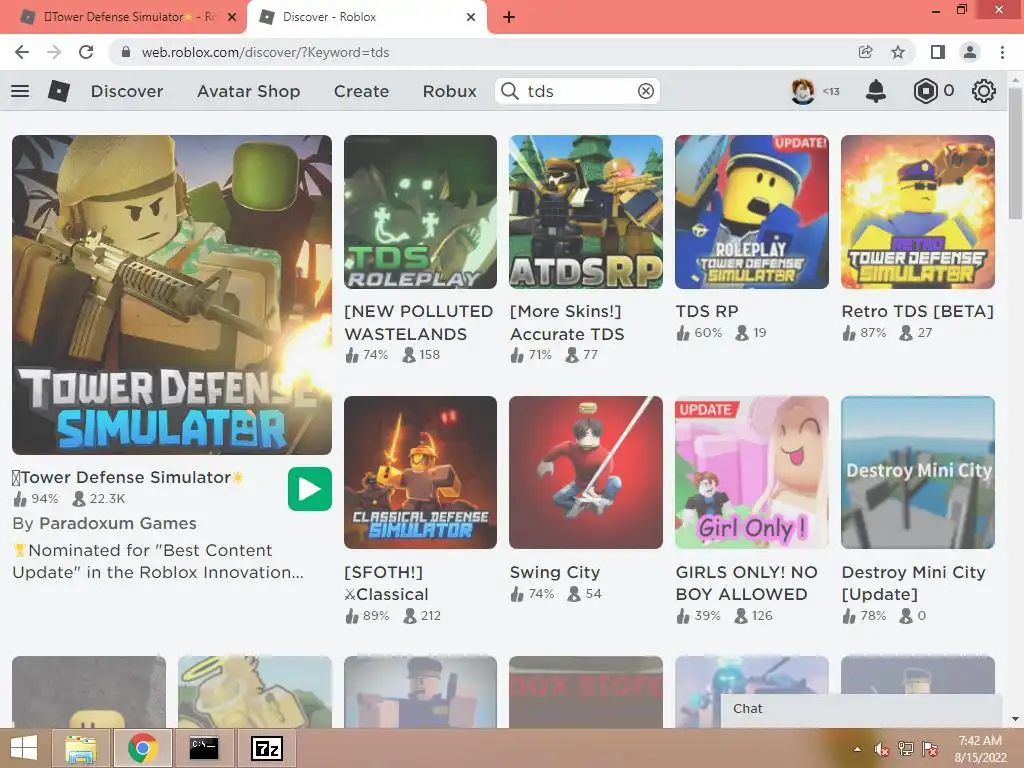Click the tds search input field
Screen dimensions: 1024x768
tap(578, 91)
